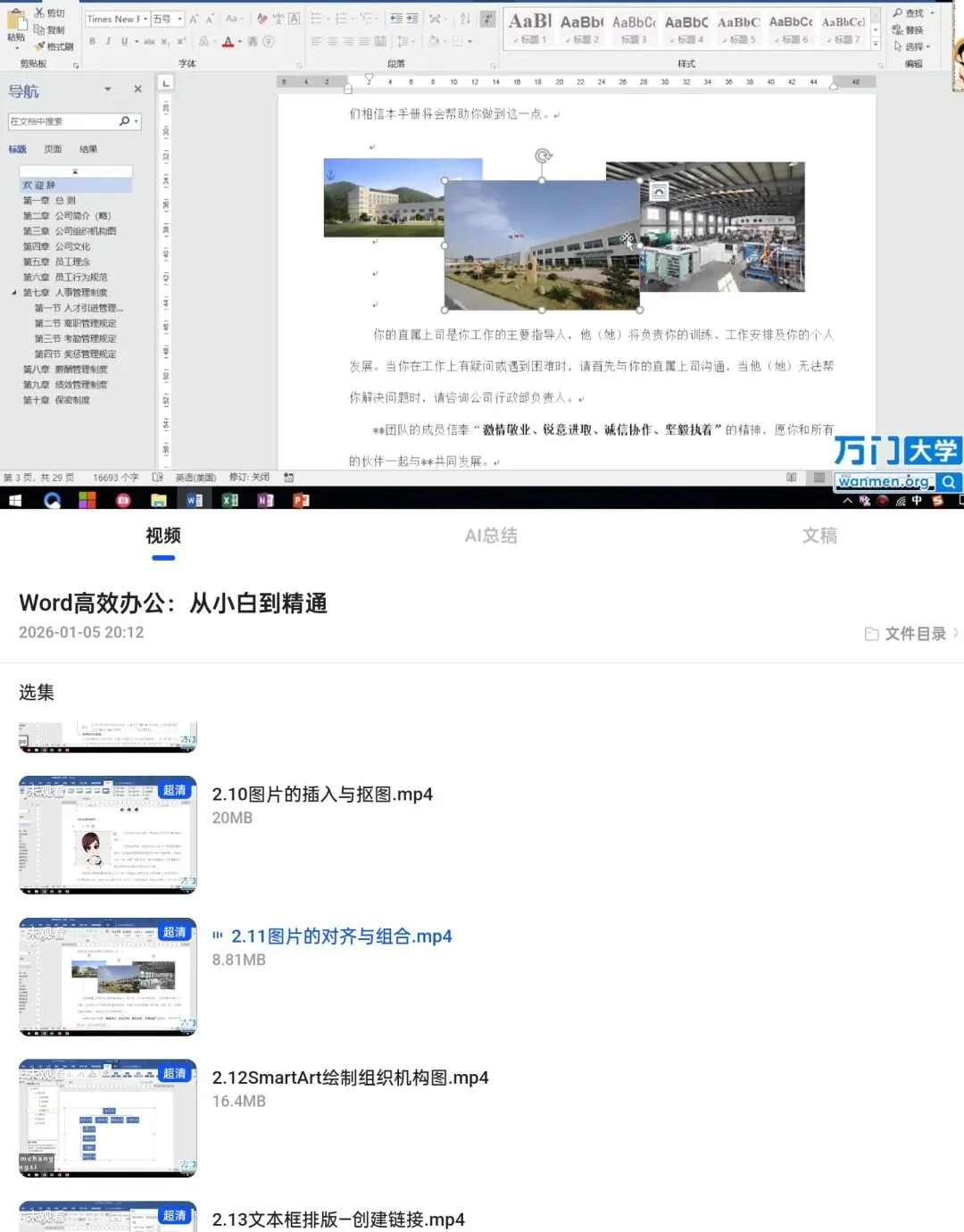Apply the 标题 7 style
Image resolution: width=964 pixels, height=1232 pixels.
843,28
